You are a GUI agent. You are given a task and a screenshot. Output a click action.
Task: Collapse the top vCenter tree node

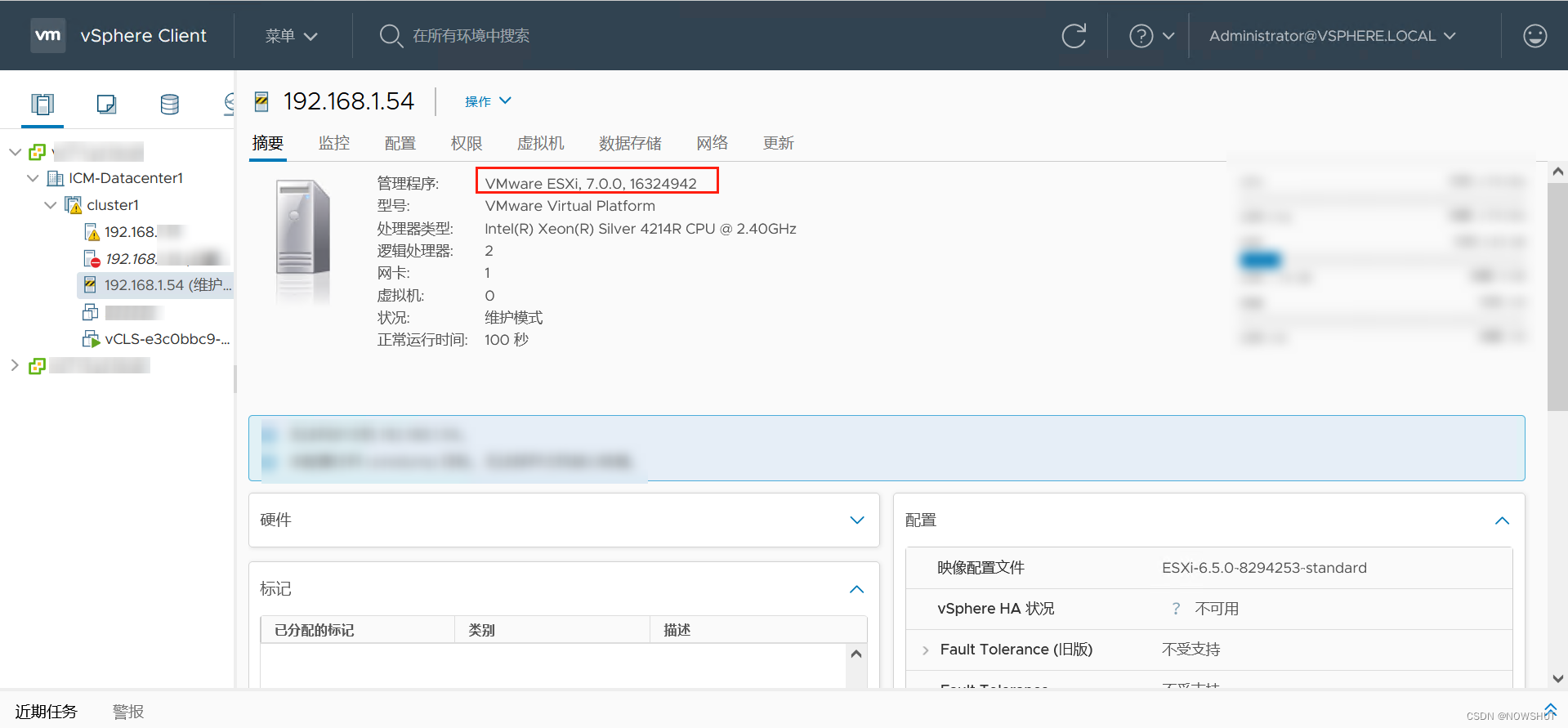pyautogui.click(x=15, y=152)
